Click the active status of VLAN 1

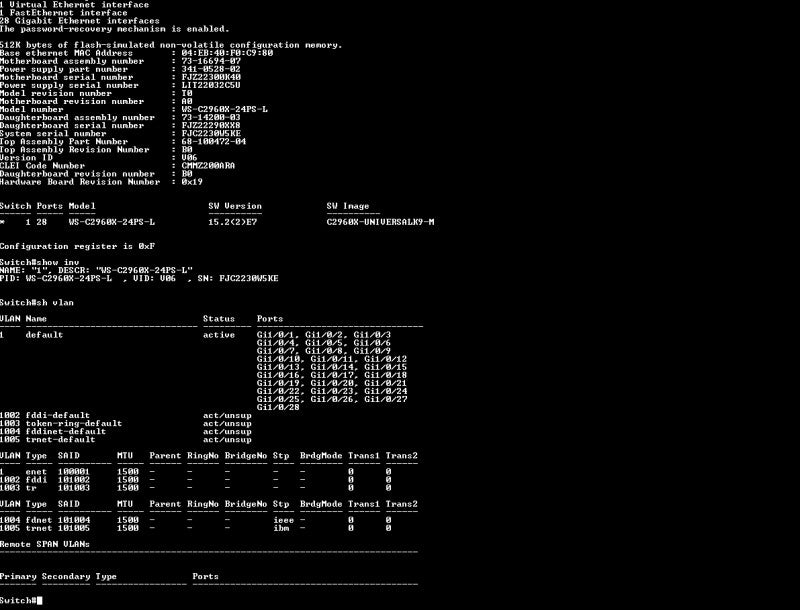219,335
